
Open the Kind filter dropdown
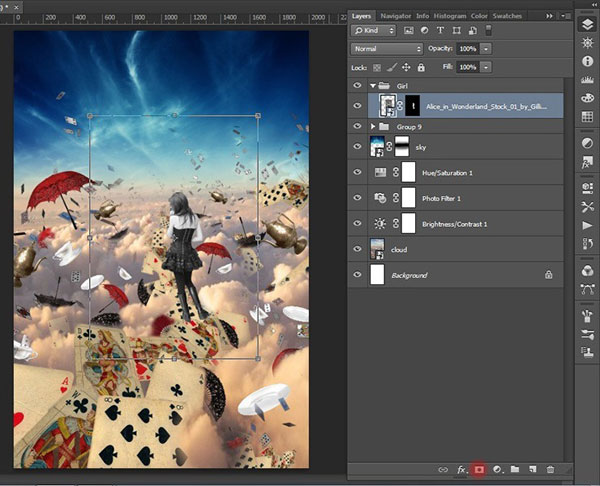pyautogui.click(x=373, y=31)
